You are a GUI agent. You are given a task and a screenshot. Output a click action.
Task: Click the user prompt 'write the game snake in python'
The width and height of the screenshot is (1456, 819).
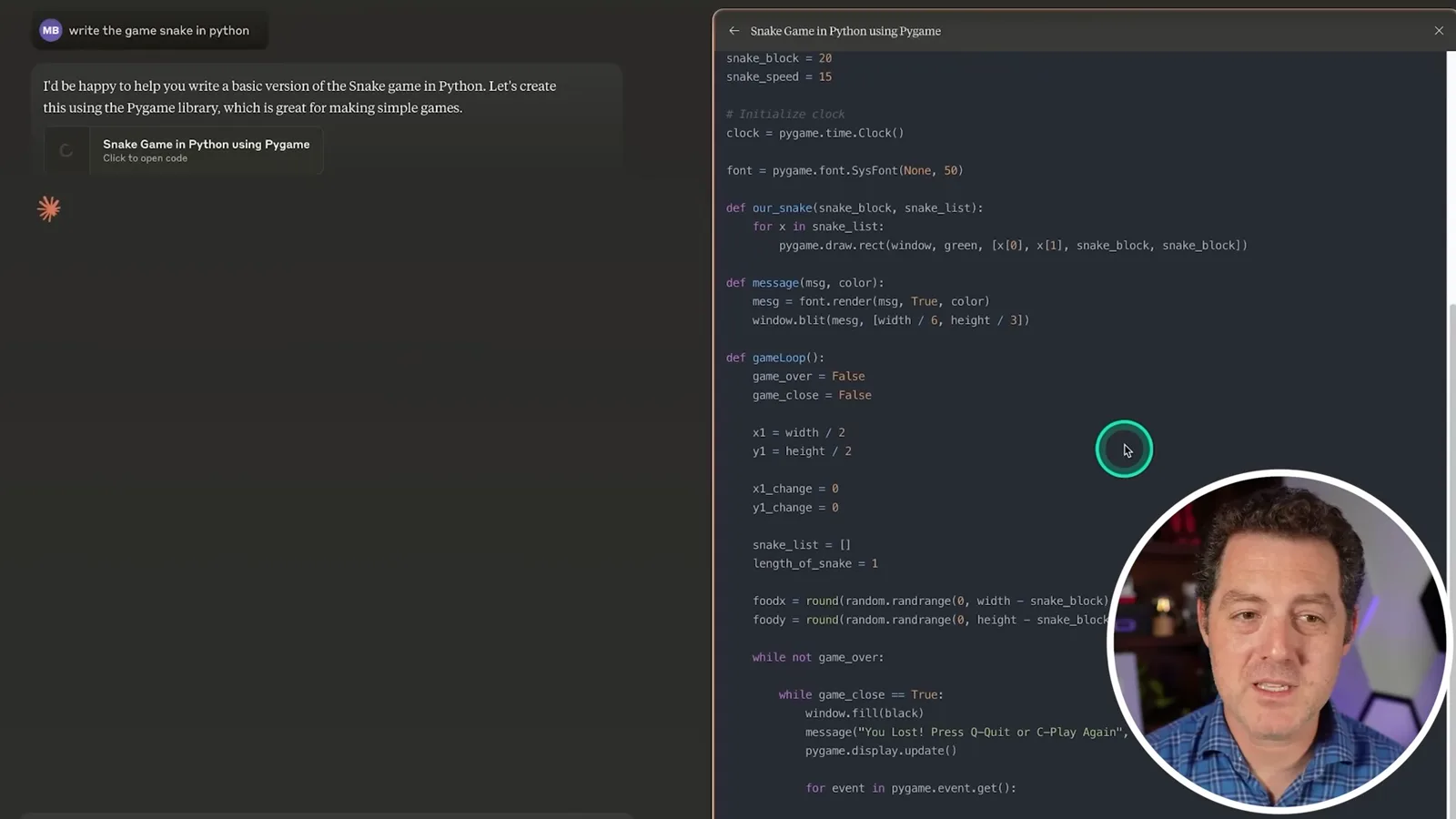[x=159, y=31]
